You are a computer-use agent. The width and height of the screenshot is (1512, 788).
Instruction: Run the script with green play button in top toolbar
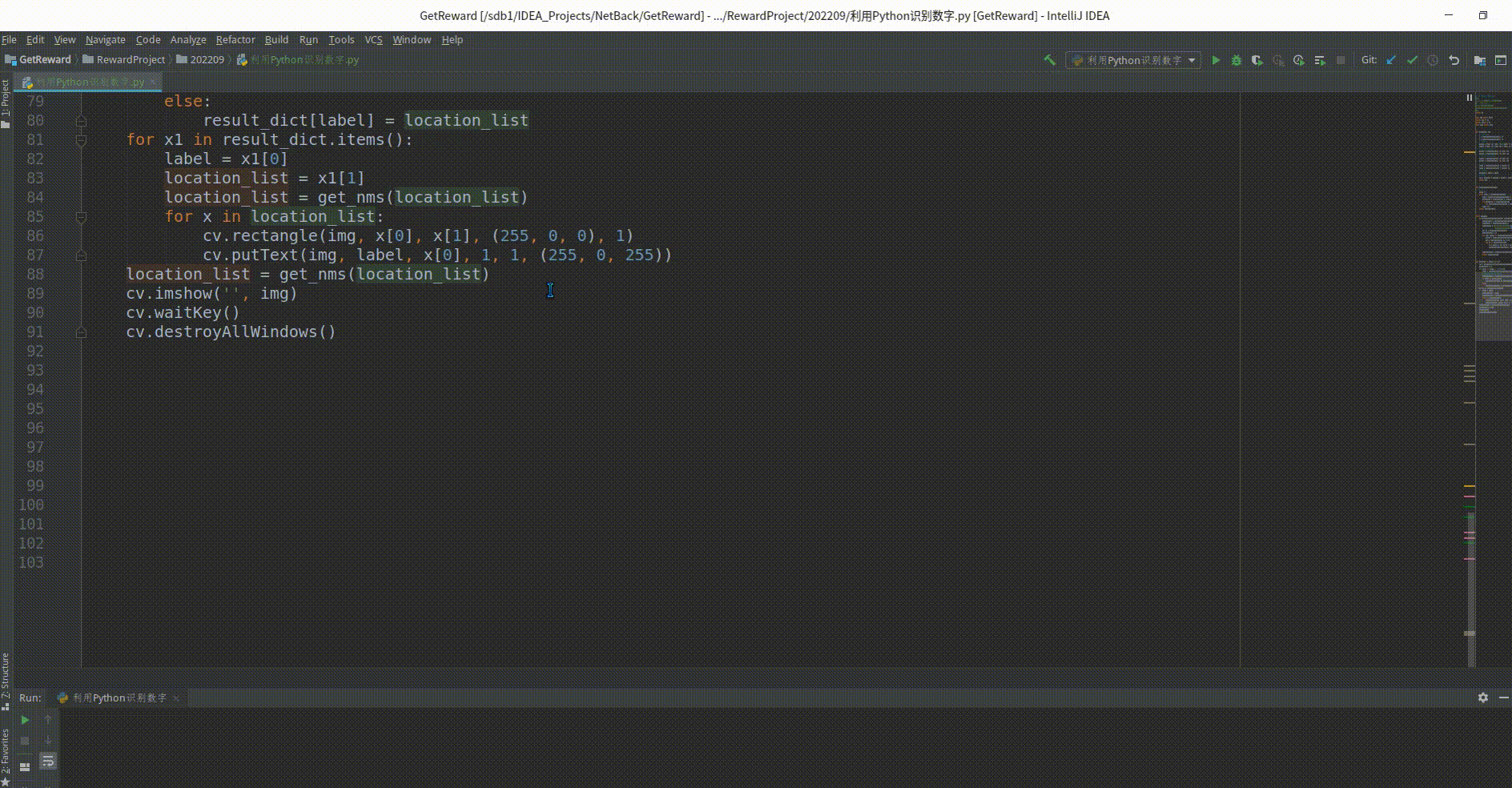coord(1216,60)
